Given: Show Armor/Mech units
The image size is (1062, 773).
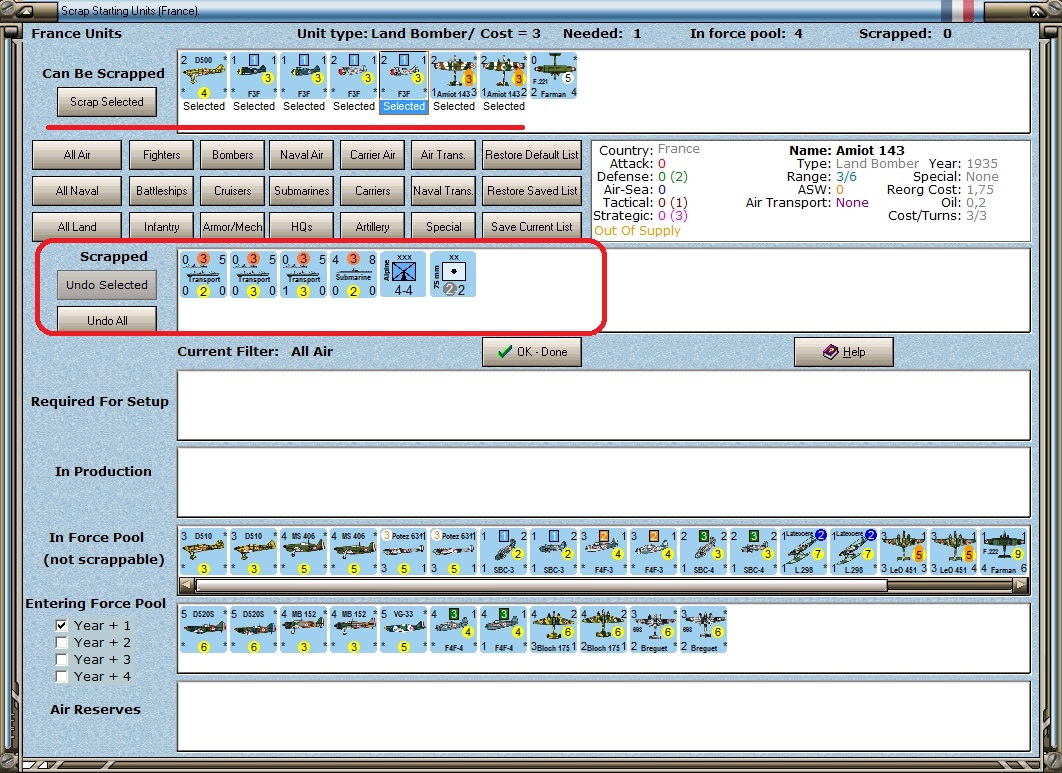Looking at the screenshot, I should point(232,227).
